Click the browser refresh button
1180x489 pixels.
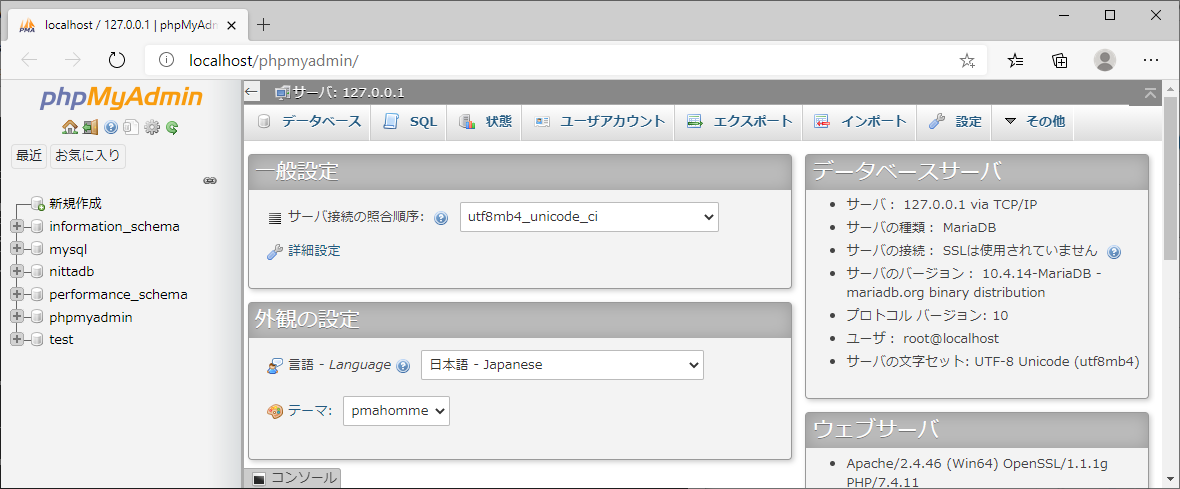(x=117, y=60)
